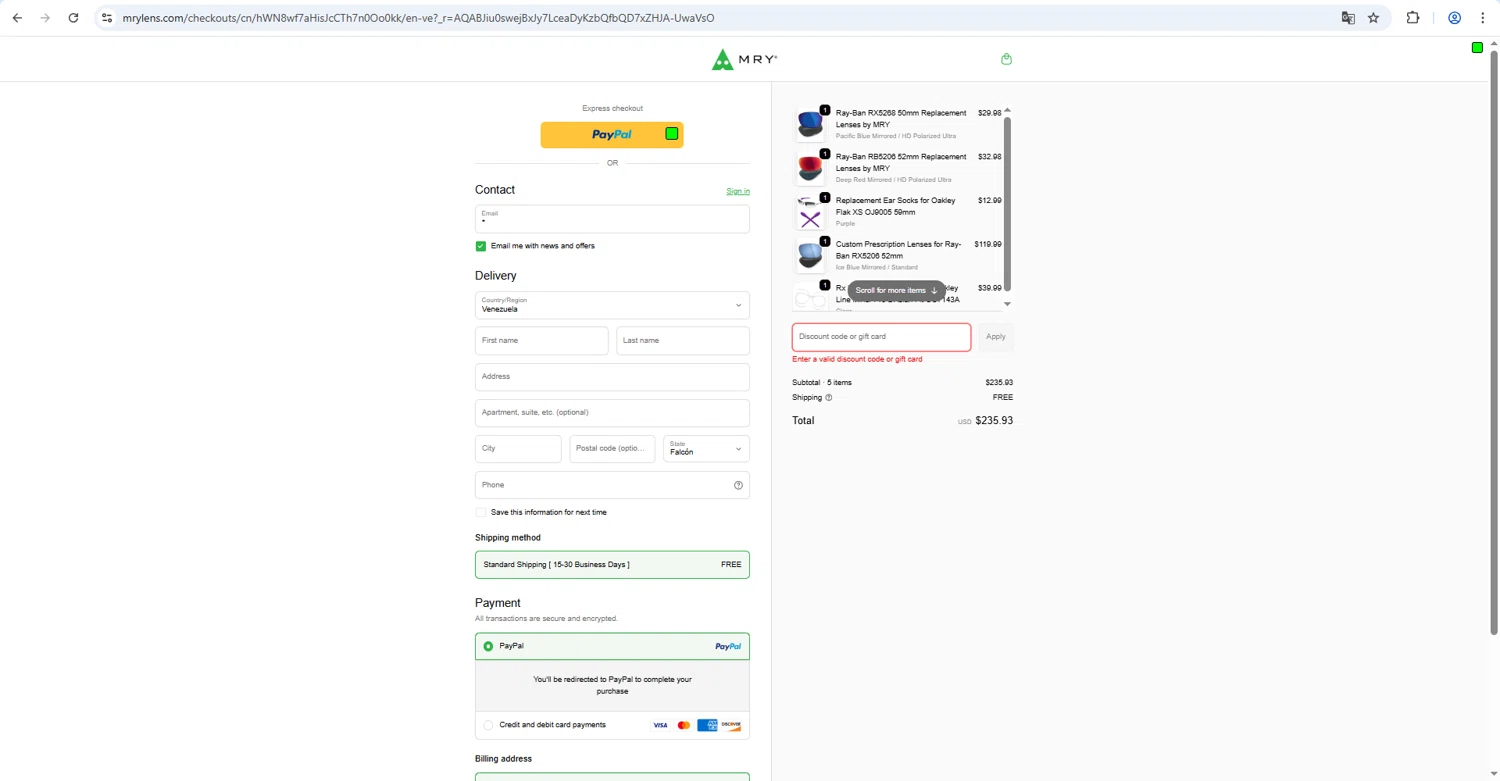Open the translate page icon

pos(1348,18)
